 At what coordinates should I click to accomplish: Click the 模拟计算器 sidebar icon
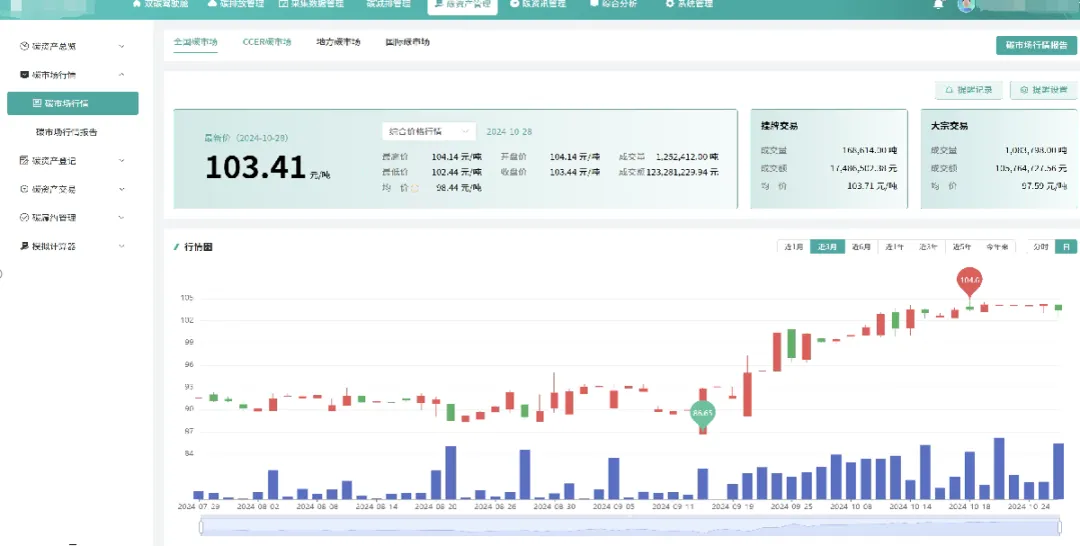(24, 246)
